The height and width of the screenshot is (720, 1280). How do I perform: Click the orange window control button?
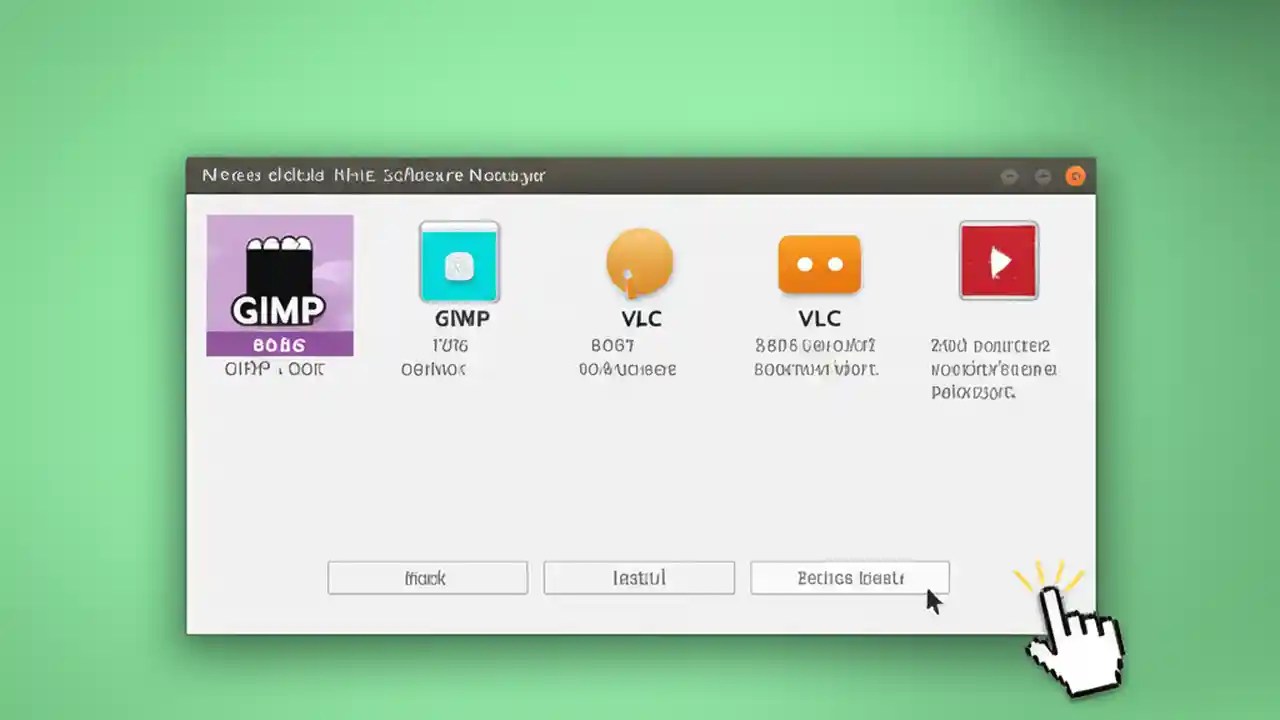pyautogui.click(x=1075, y=176)
